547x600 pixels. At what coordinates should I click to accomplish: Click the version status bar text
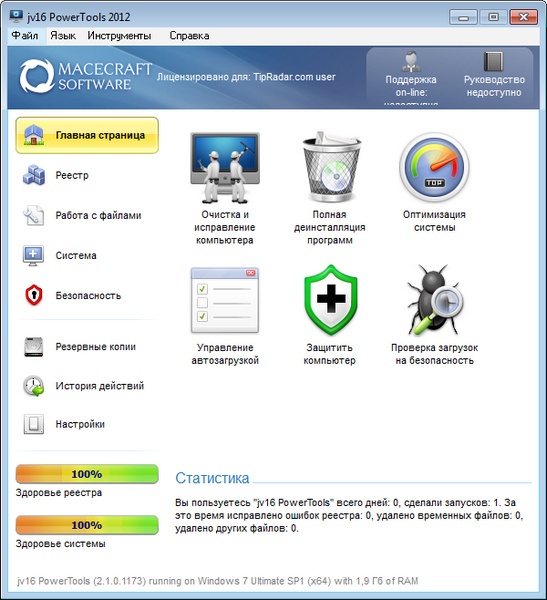(x=217, y=581)
